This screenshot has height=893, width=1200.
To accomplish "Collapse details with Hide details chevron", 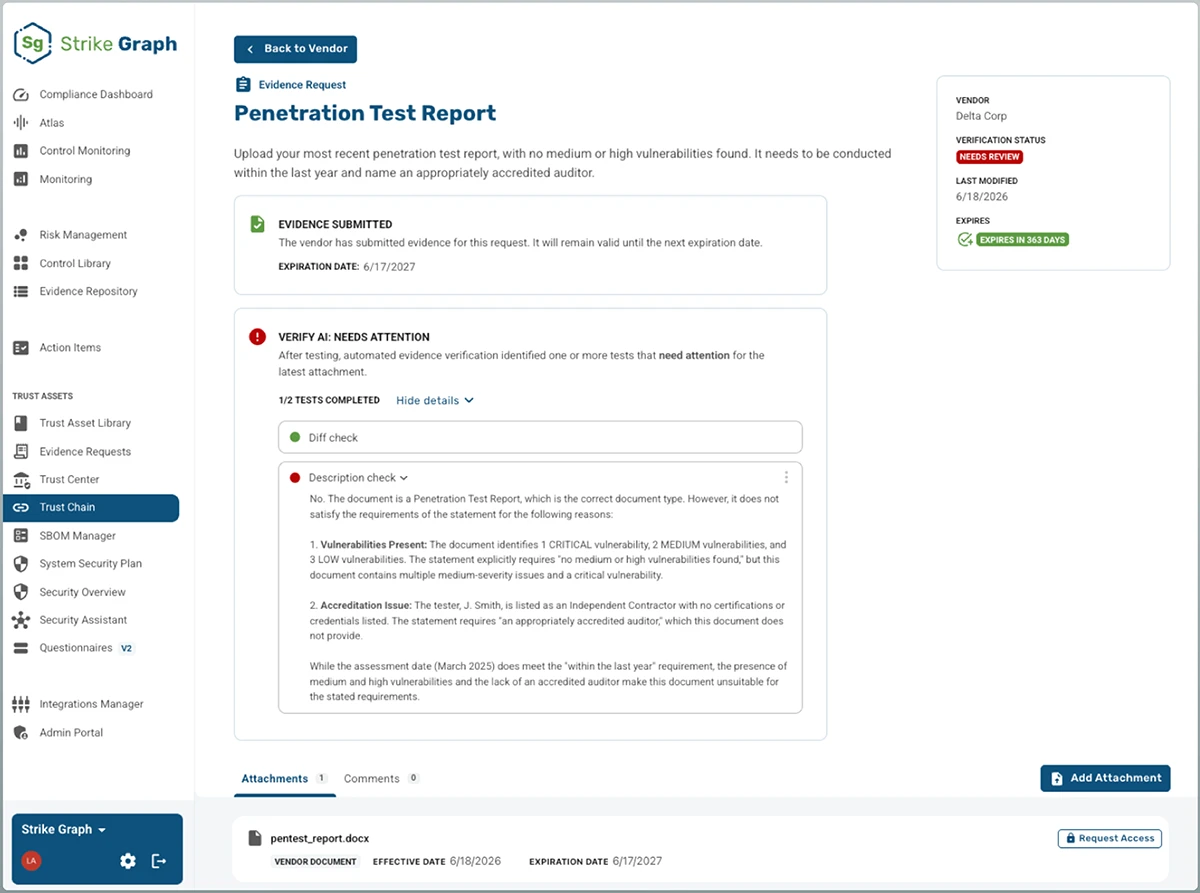I will point(469,400).
